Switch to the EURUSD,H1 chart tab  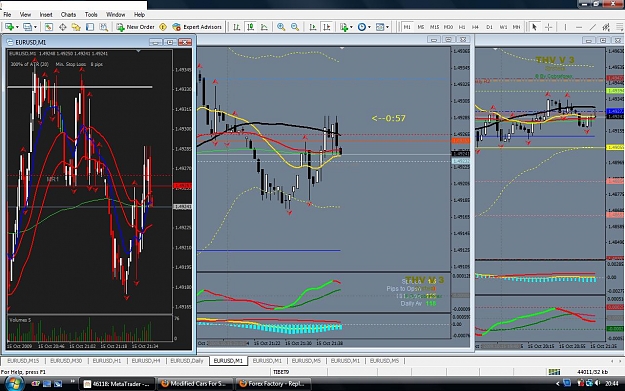pos(107,361)
